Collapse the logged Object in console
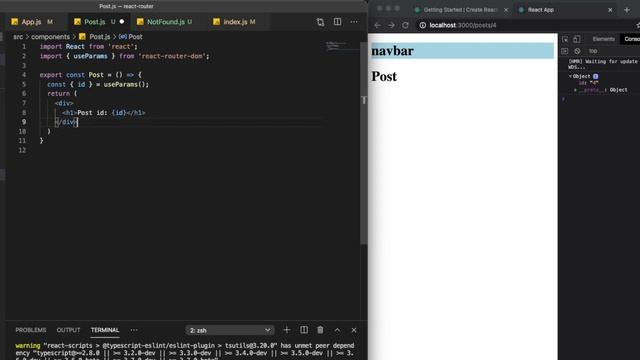This screenshot has height=360, width=640. point(570,76)
